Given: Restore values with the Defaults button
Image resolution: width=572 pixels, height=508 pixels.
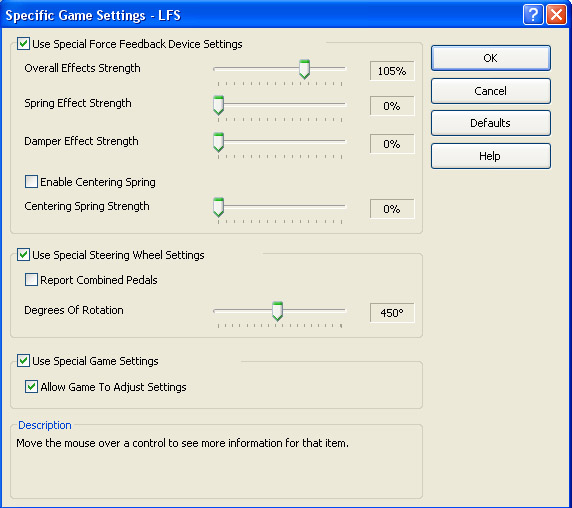Looking at the screenshot, I should click(x=491, y=123).
